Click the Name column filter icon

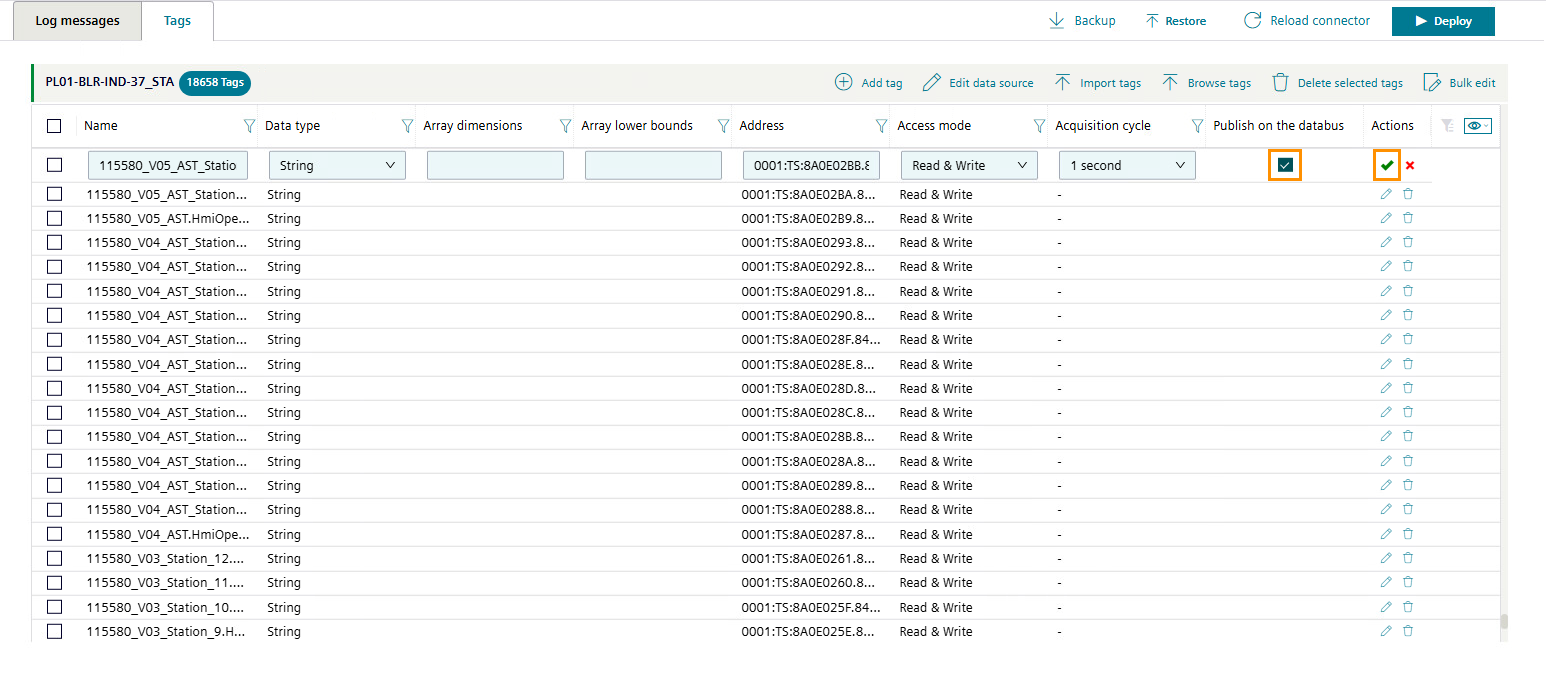pos(249,126)
